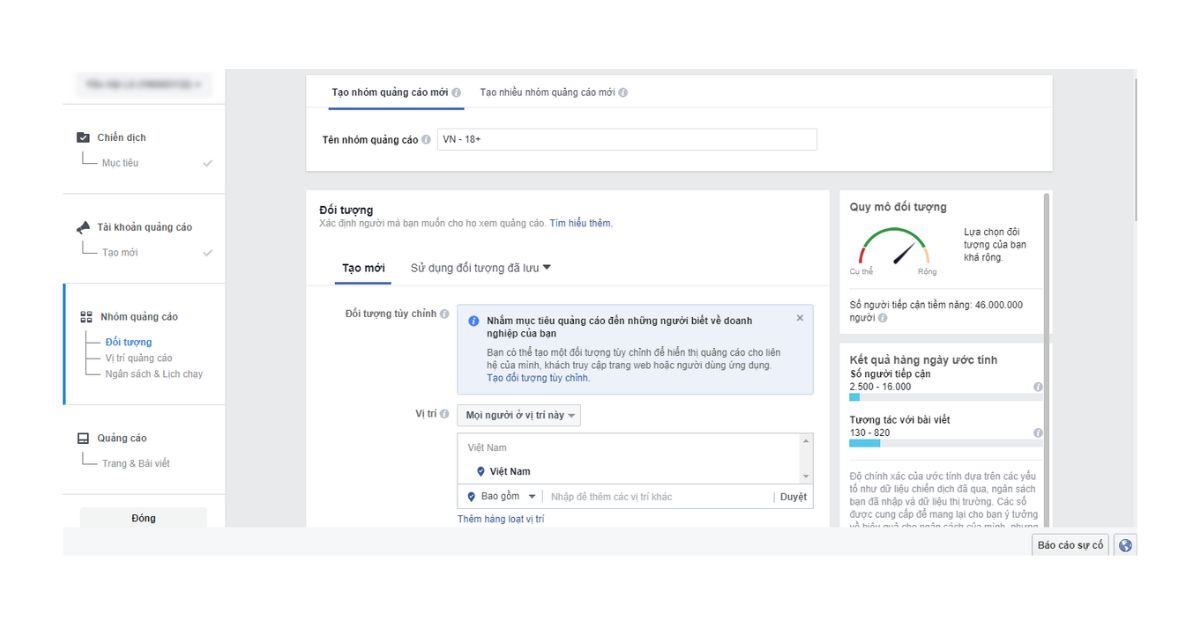
Task: Click info icon for Tương tác với bài viết
Action: 1037,433
